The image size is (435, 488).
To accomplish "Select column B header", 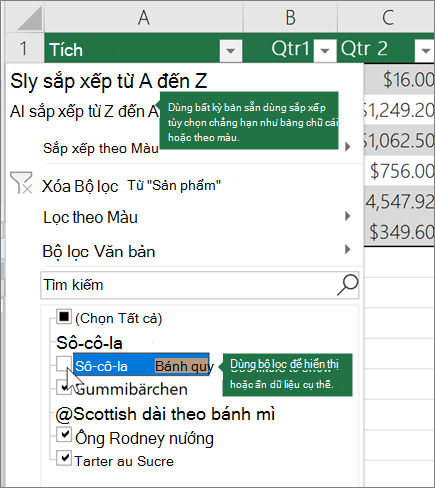I will (x=290, y=17).
